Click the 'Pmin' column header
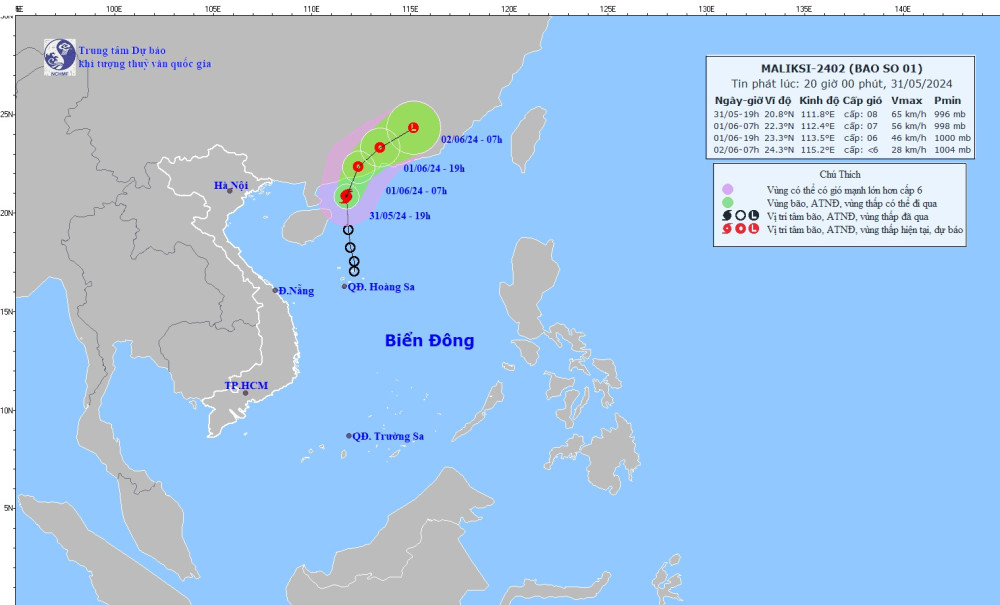This screenshot has height=605, width=1000. (947, 101)
